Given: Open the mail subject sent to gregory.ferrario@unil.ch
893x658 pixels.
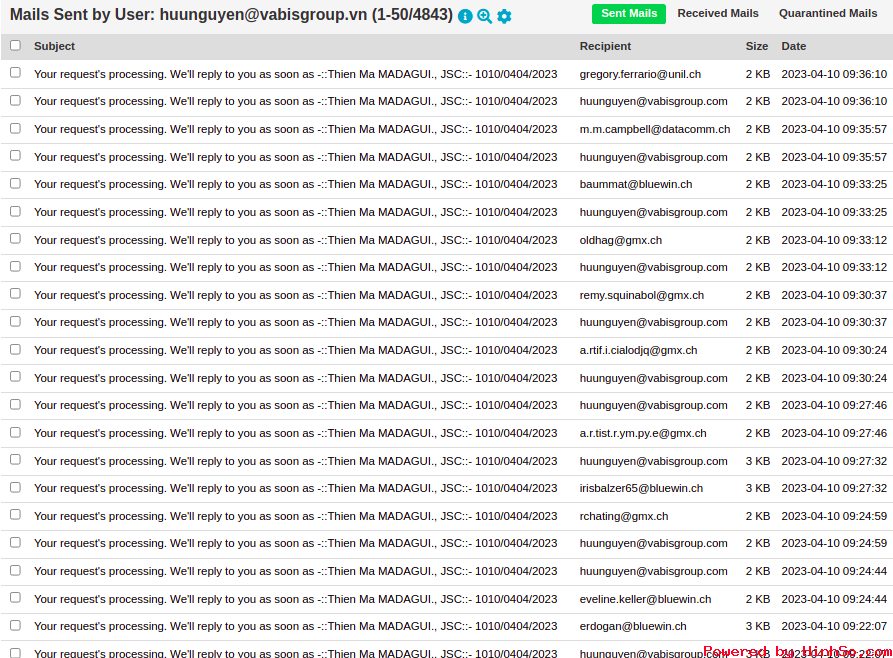Looking at the screenshot, I should (x=296, y=74).
